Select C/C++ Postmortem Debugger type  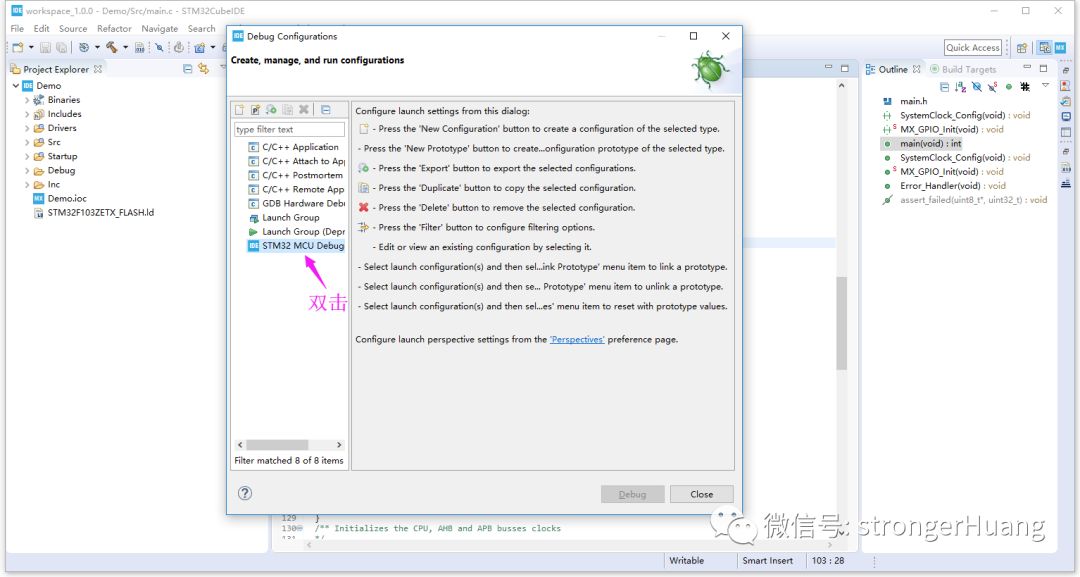click(x=295, y=175)
